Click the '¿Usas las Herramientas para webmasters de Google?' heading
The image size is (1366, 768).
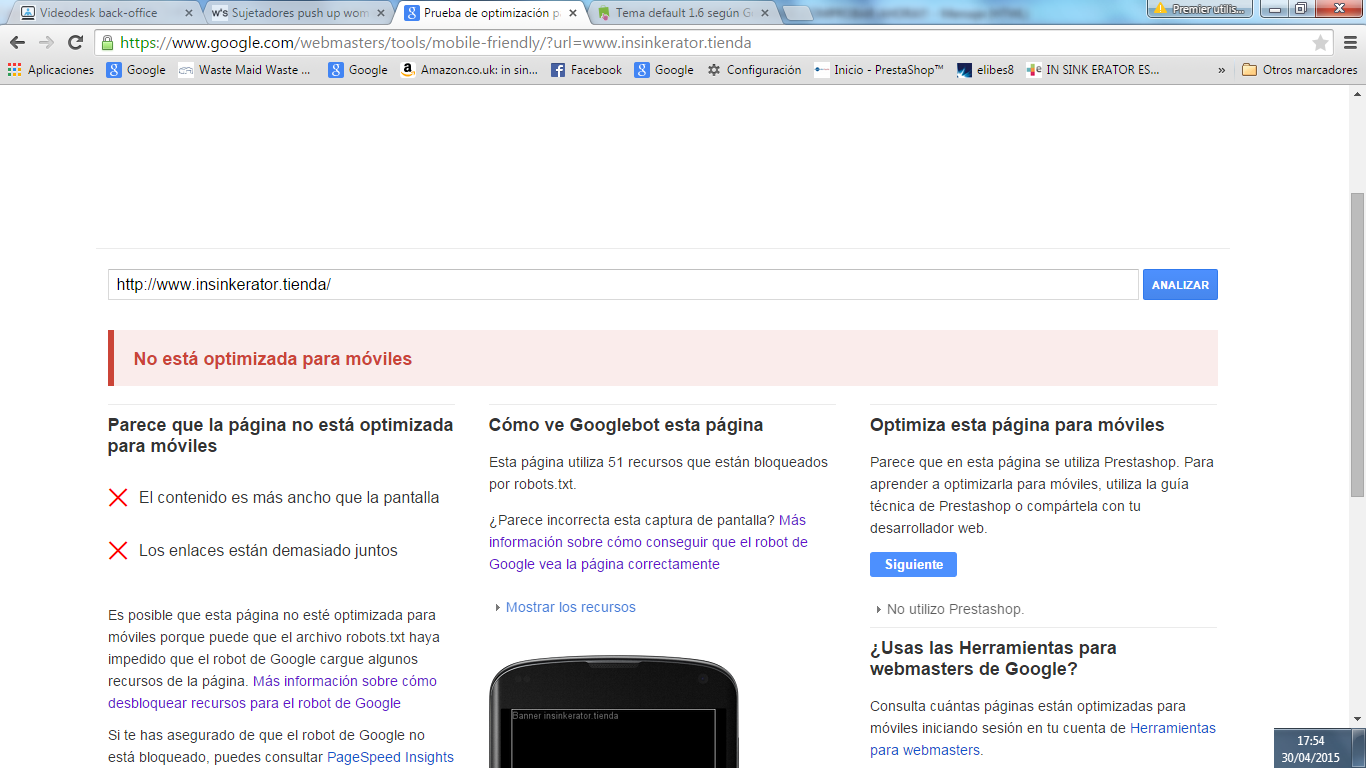(993, 659)
